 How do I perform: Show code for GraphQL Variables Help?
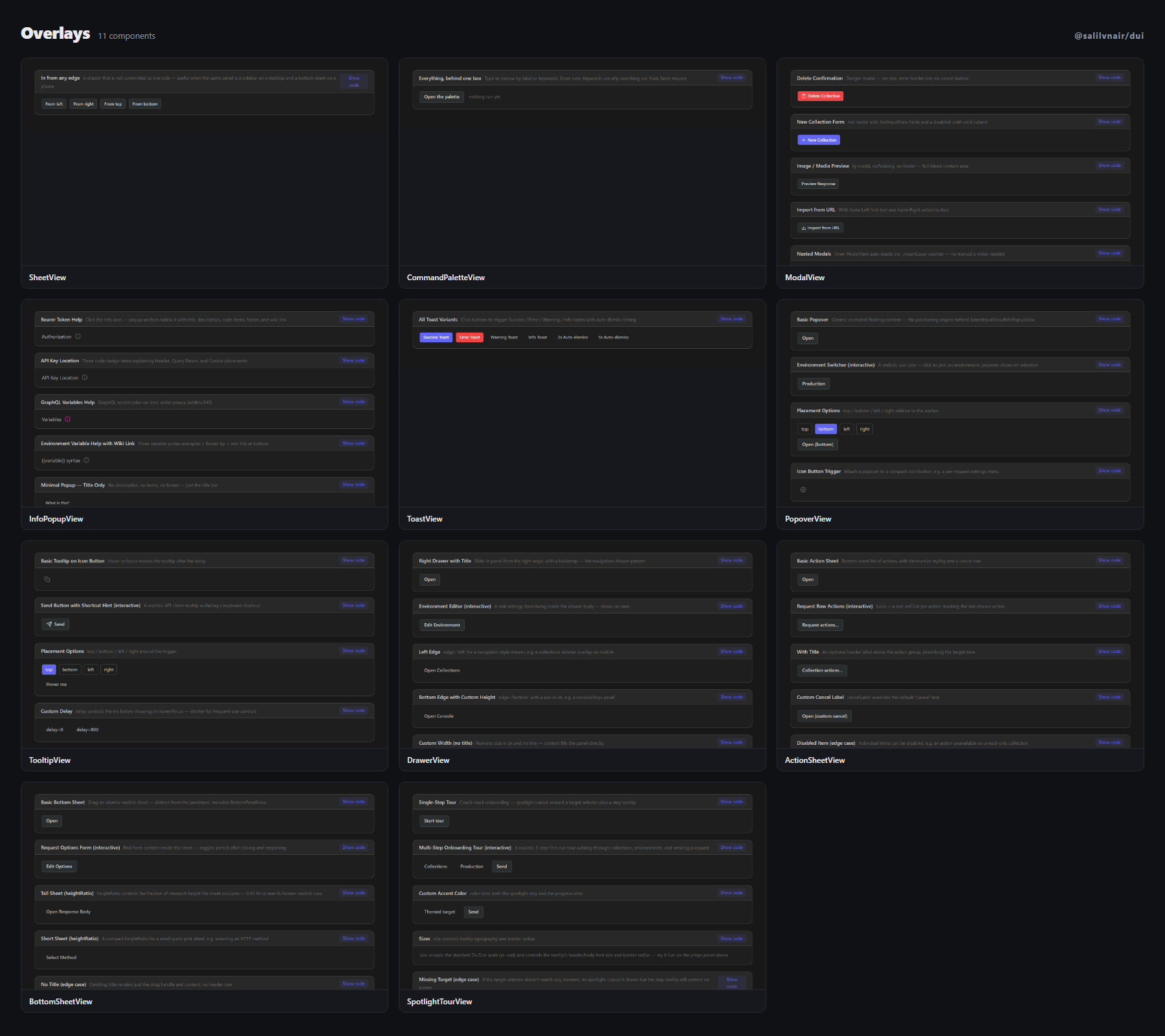point(354,402)
